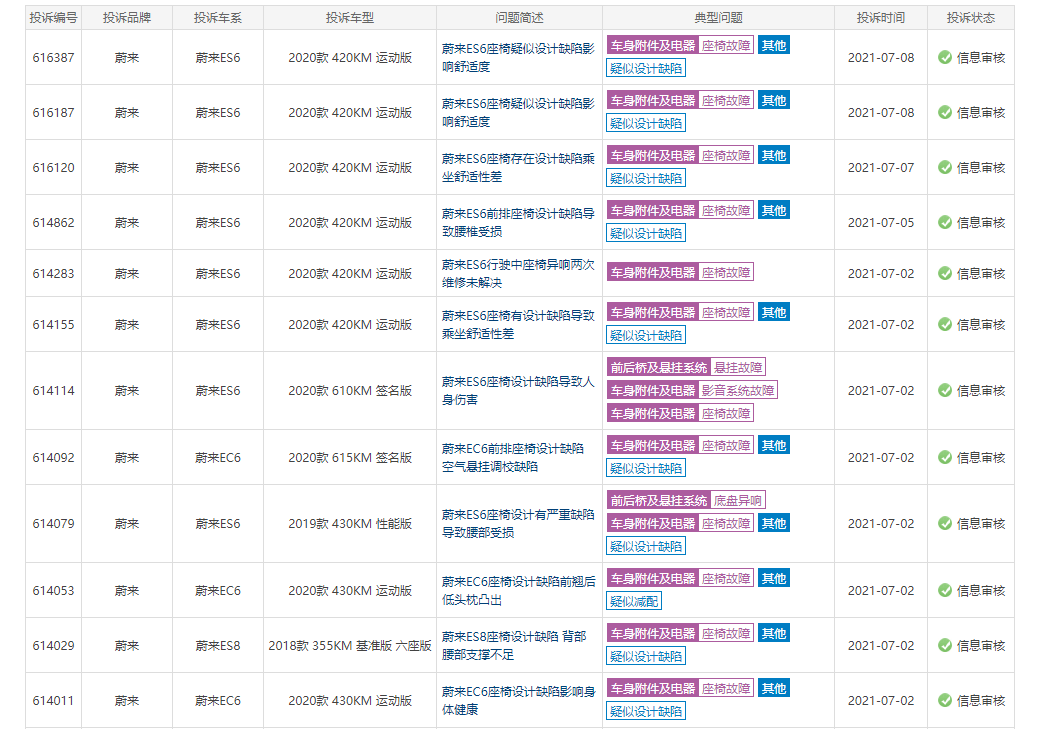Click the "蔚来" brand cell in row 616120
Image resolution: width=1043 pixels, height=729 pixels.
[126, 168]
